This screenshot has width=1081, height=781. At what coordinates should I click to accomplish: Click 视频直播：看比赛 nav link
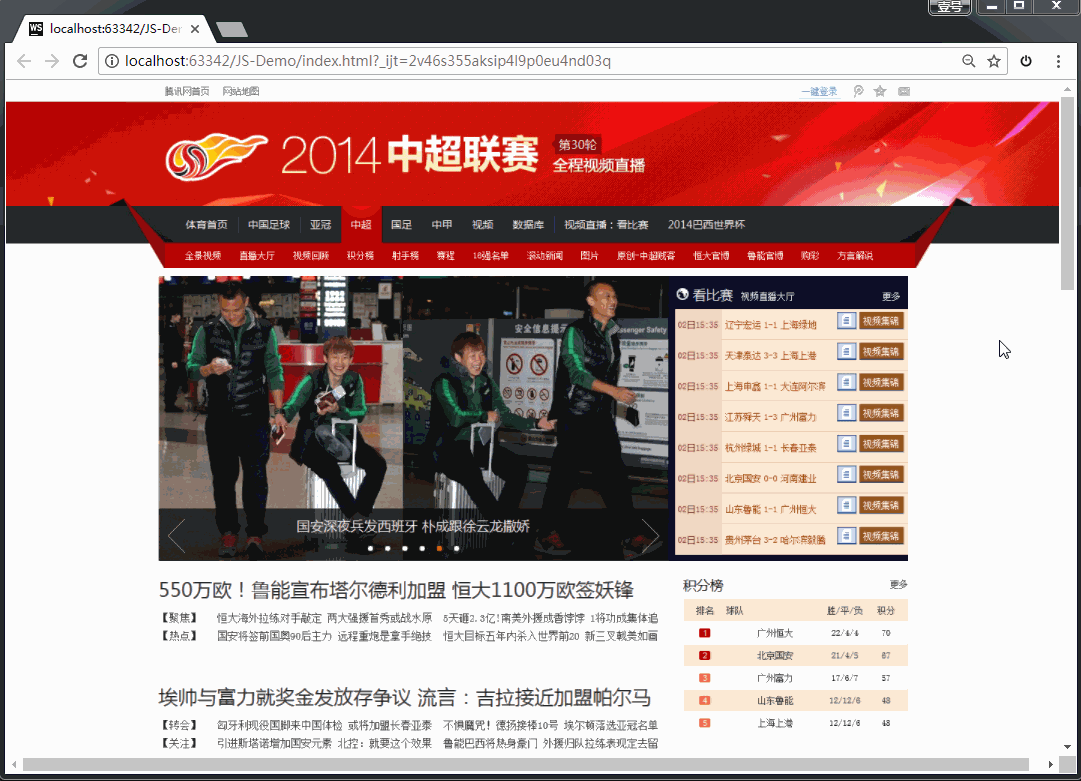(606, 225)
